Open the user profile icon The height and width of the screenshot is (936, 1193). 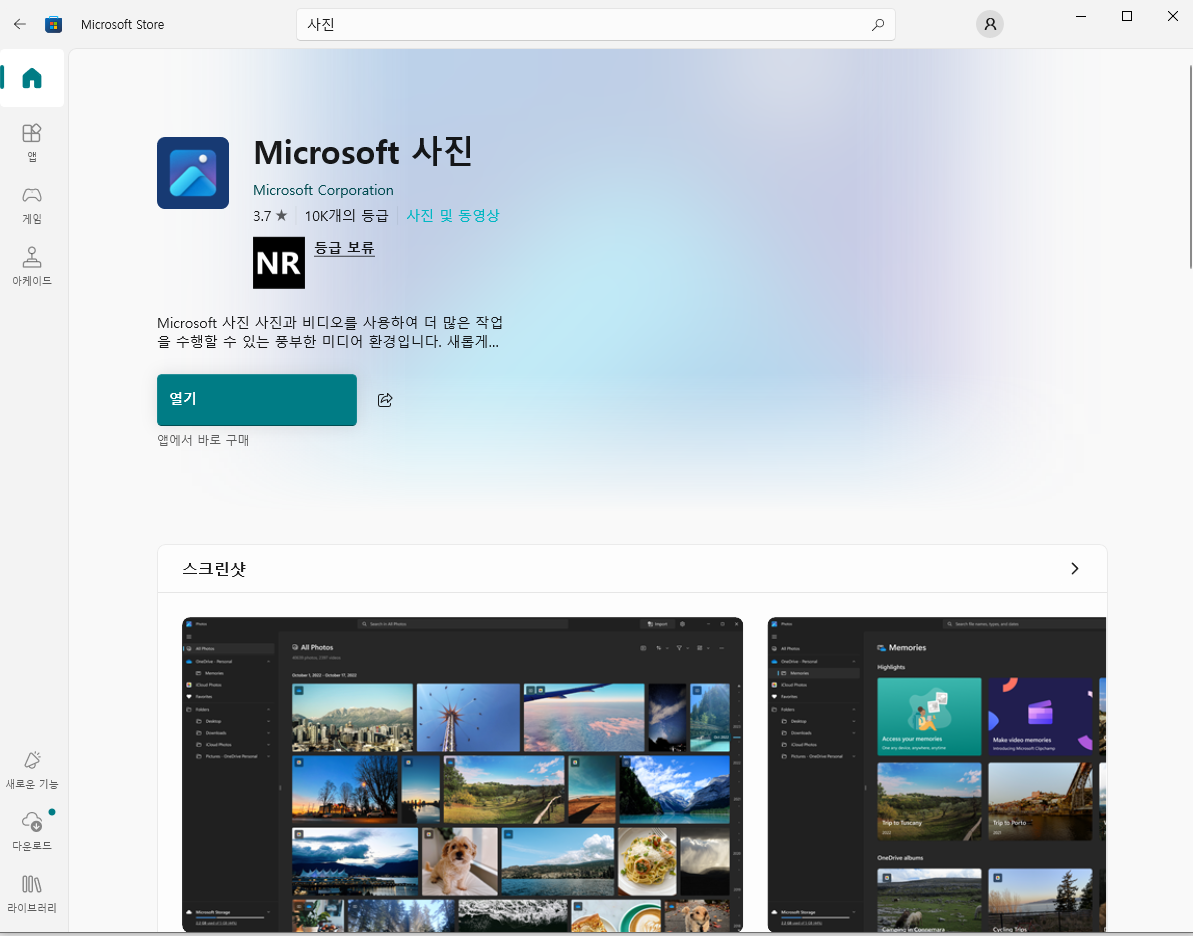990,24
